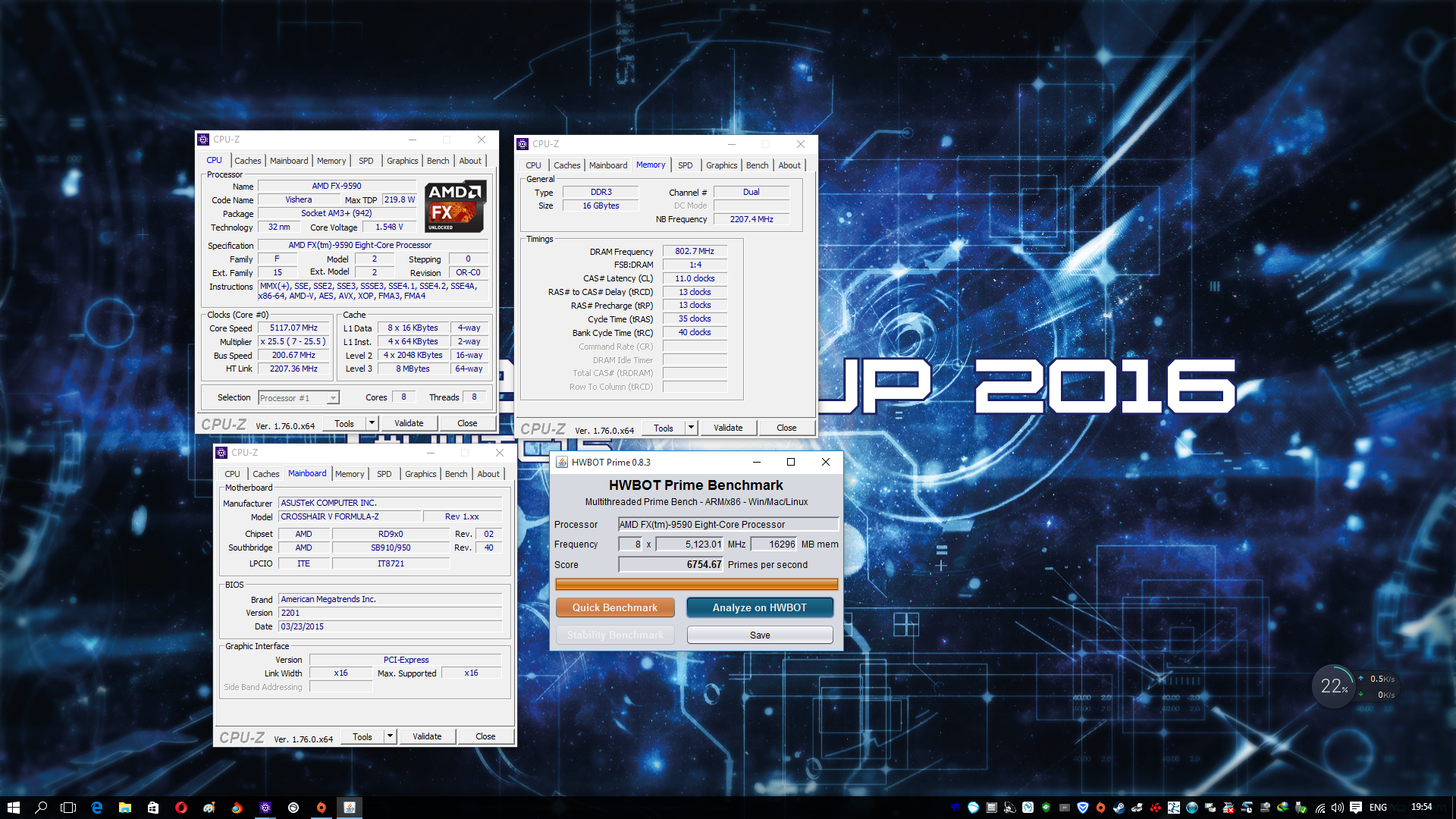Open the Windows Start menu

(x=13, y=808)
